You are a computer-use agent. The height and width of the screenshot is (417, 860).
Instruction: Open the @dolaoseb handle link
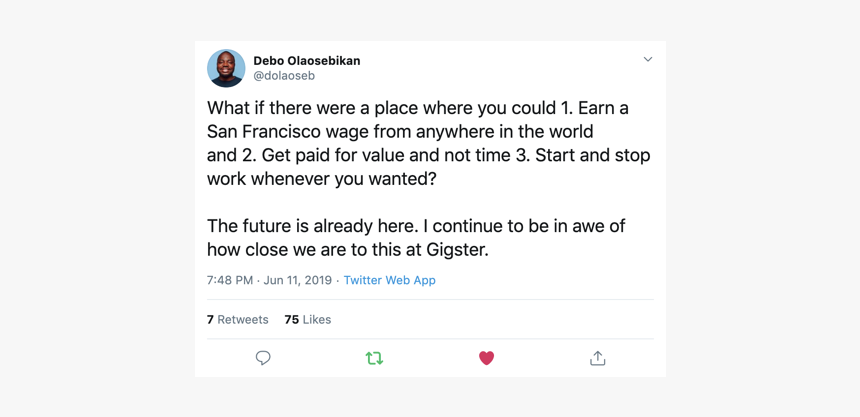coord(284,76)
